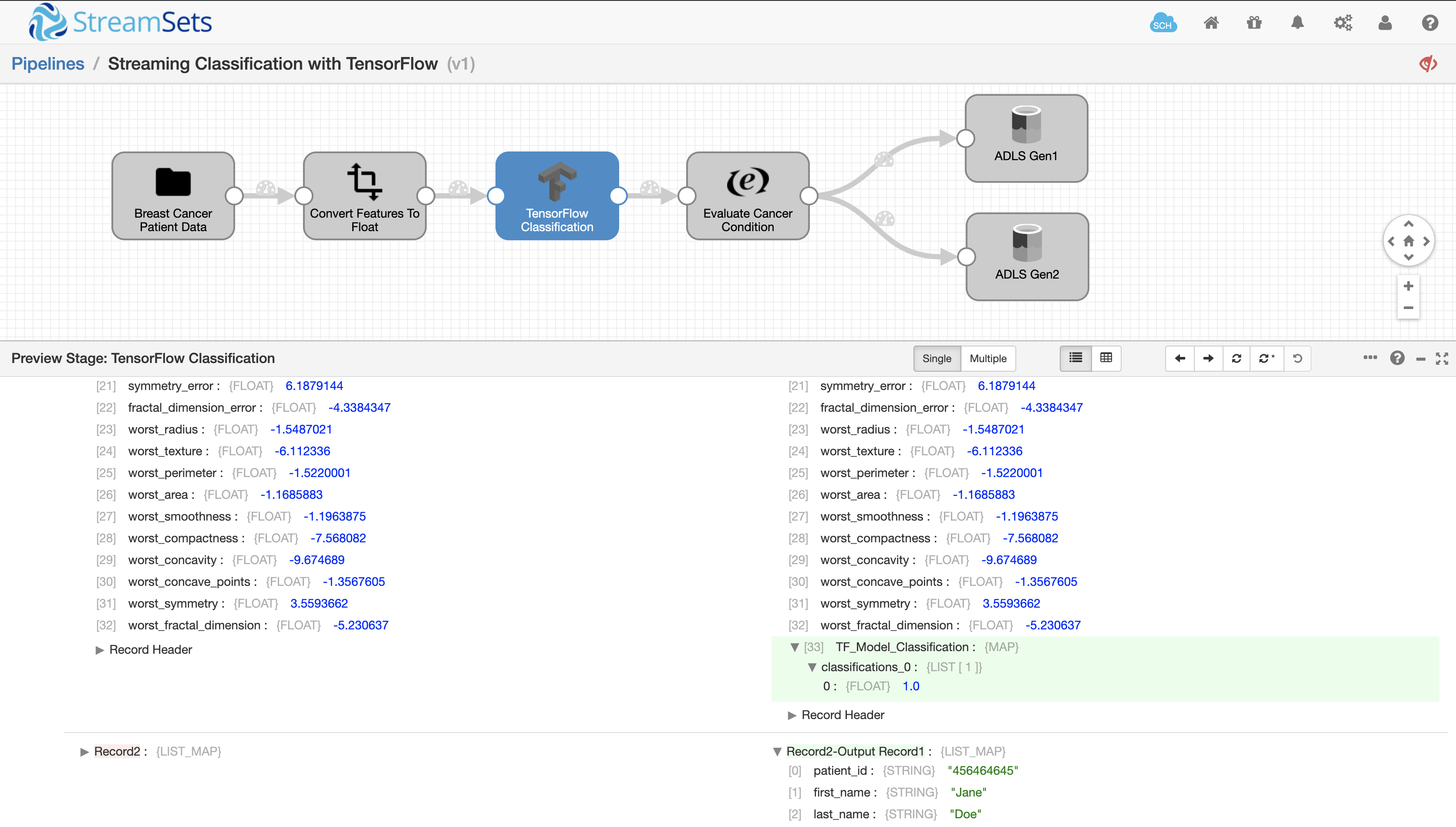Switch preview to Single stage mode
Screen dimensions: 1456x827
937,358
